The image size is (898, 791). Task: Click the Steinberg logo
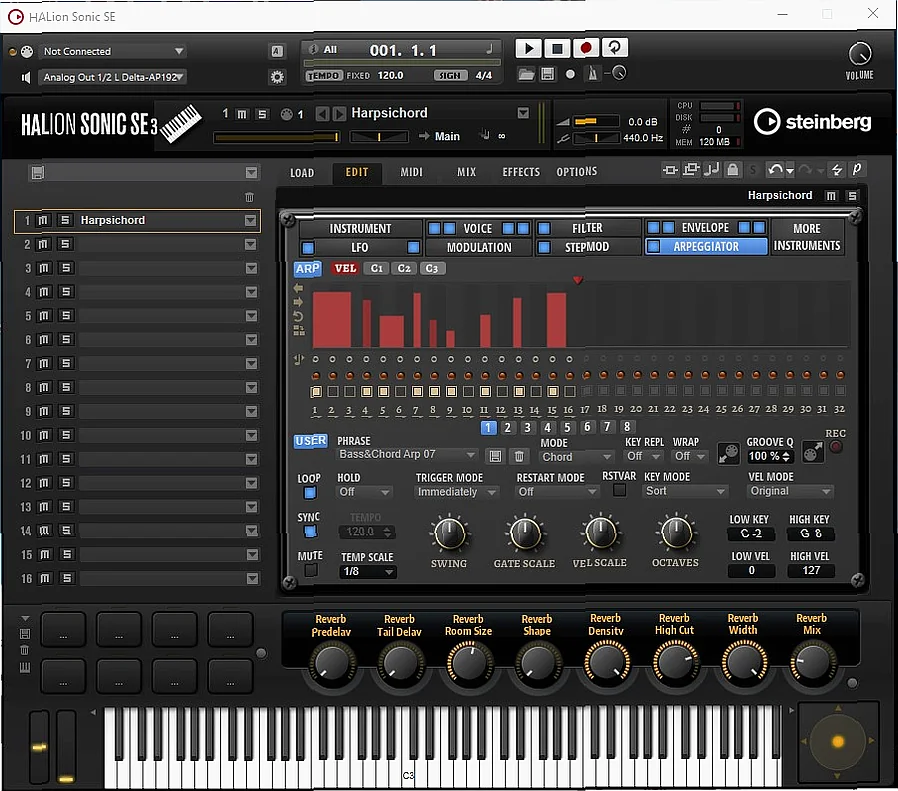812,122
